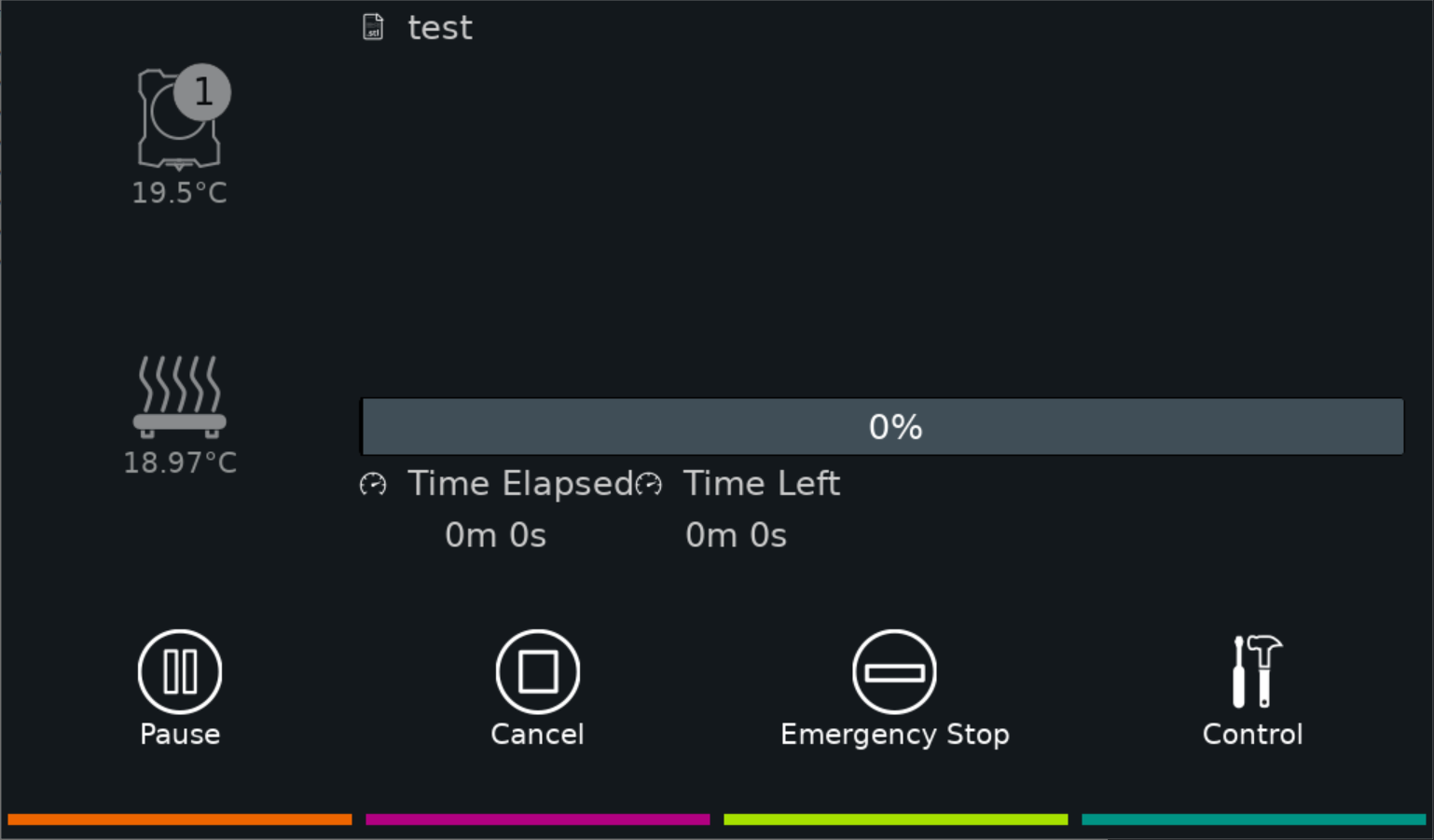Click the Time Left 0m 0s value
Screen dimensions: 1434x840
[x=736, y=535]
